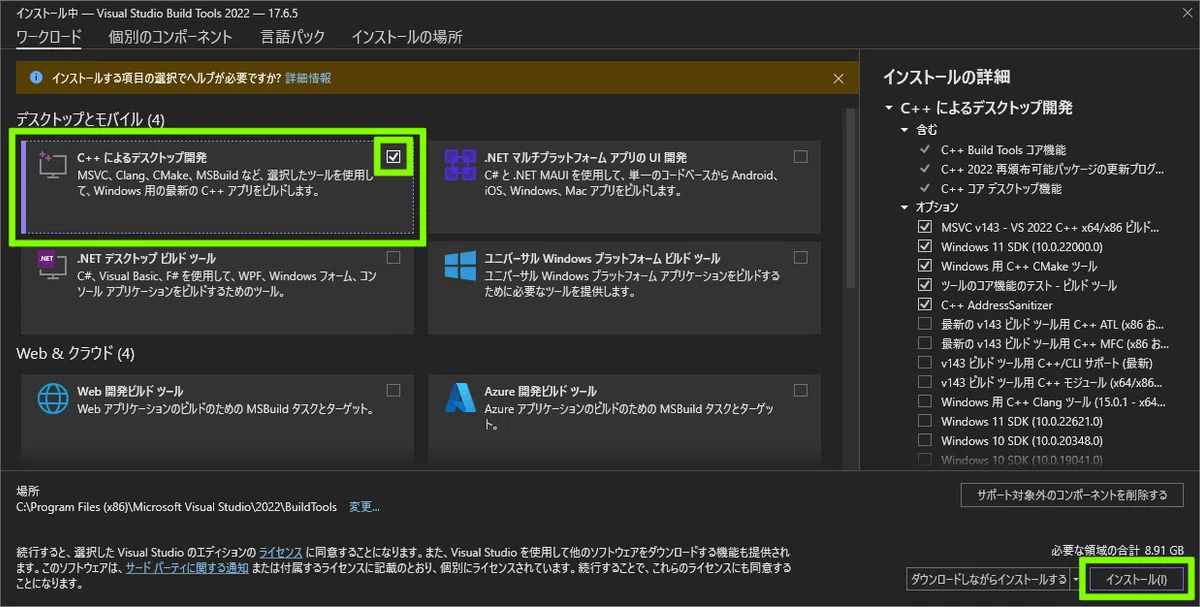Screen dimensions: 1200x607
Task: Open the ライセンス link
Action: 280,552
